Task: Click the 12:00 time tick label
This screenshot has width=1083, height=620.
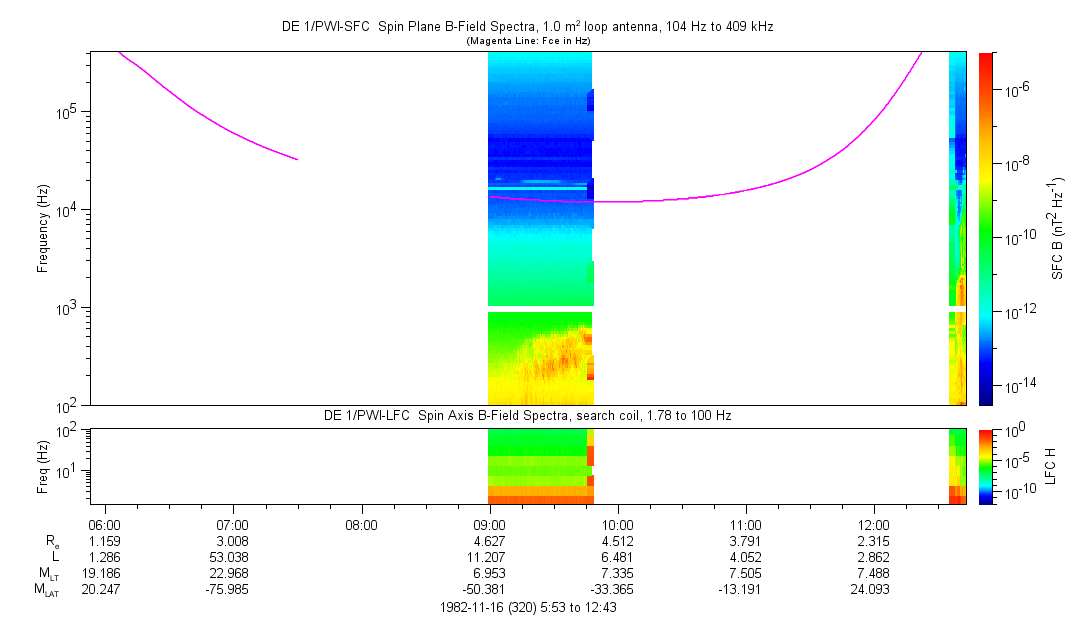Action: [874, 525]
